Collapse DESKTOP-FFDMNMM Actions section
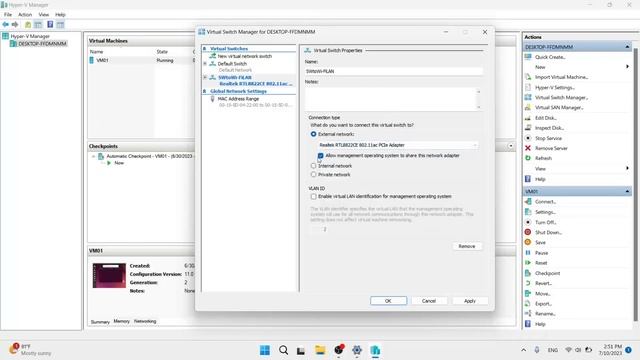This screenshot has height=360, width=640. (627, 47)
